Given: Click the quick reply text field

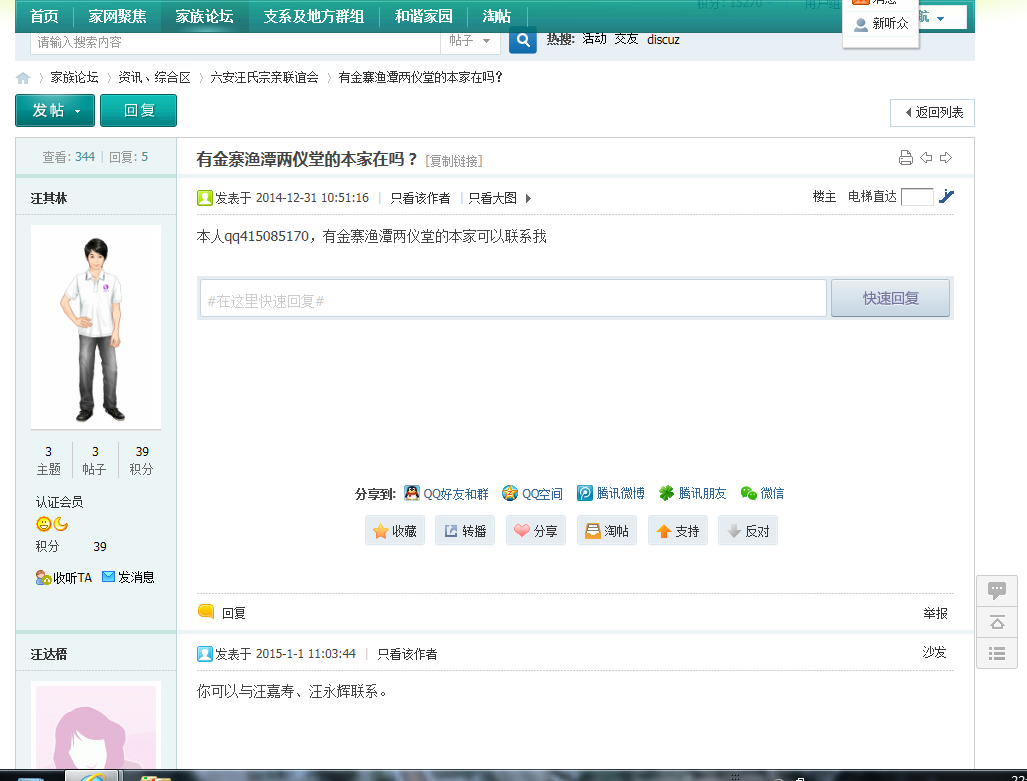Looking at the screenshot, I should pos(513,299).
